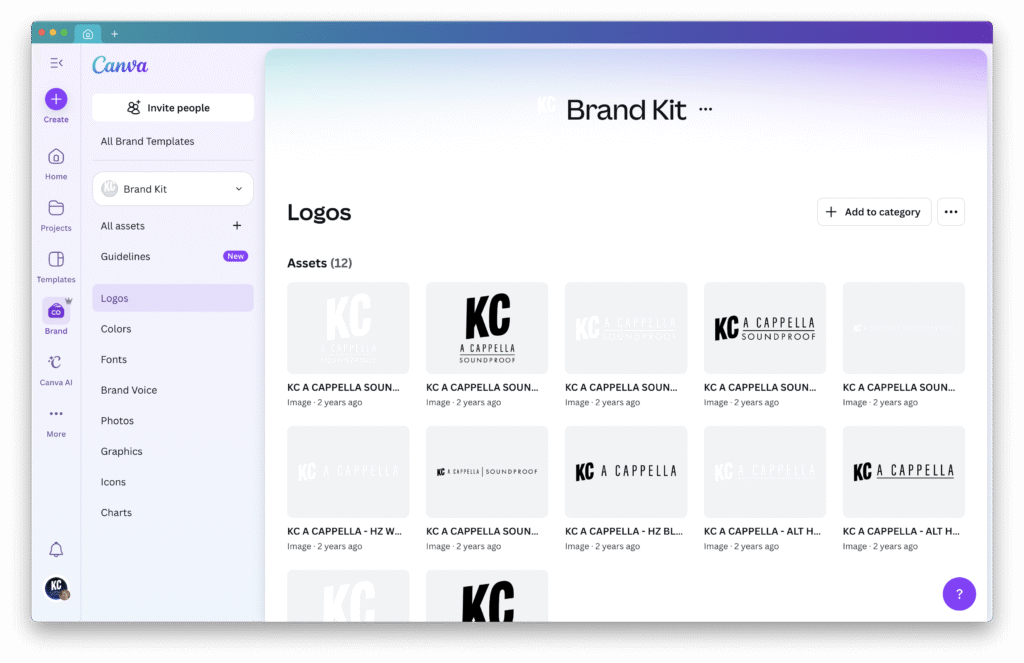Add new asset with plus beside All assets
The height and width of the screenshot is (663, 1024).
237,225
